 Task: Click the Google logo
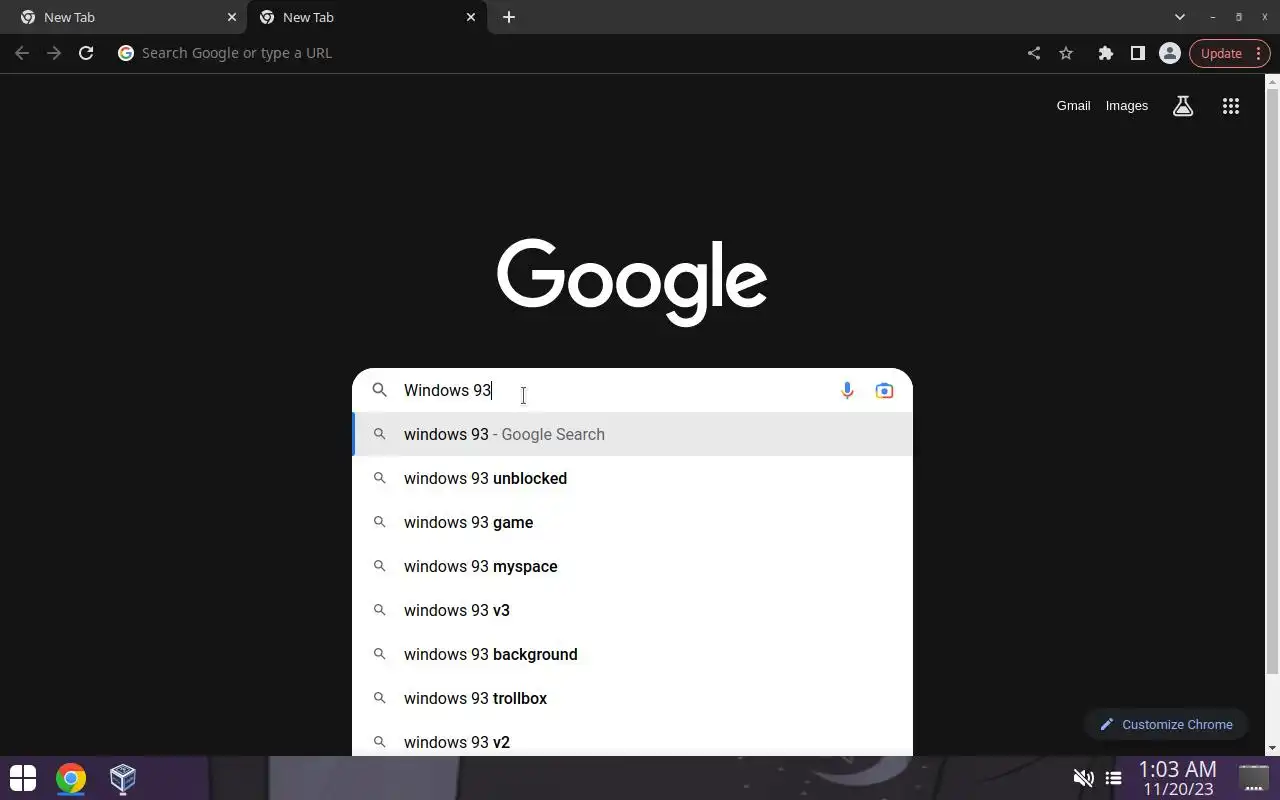pos(632,282)
